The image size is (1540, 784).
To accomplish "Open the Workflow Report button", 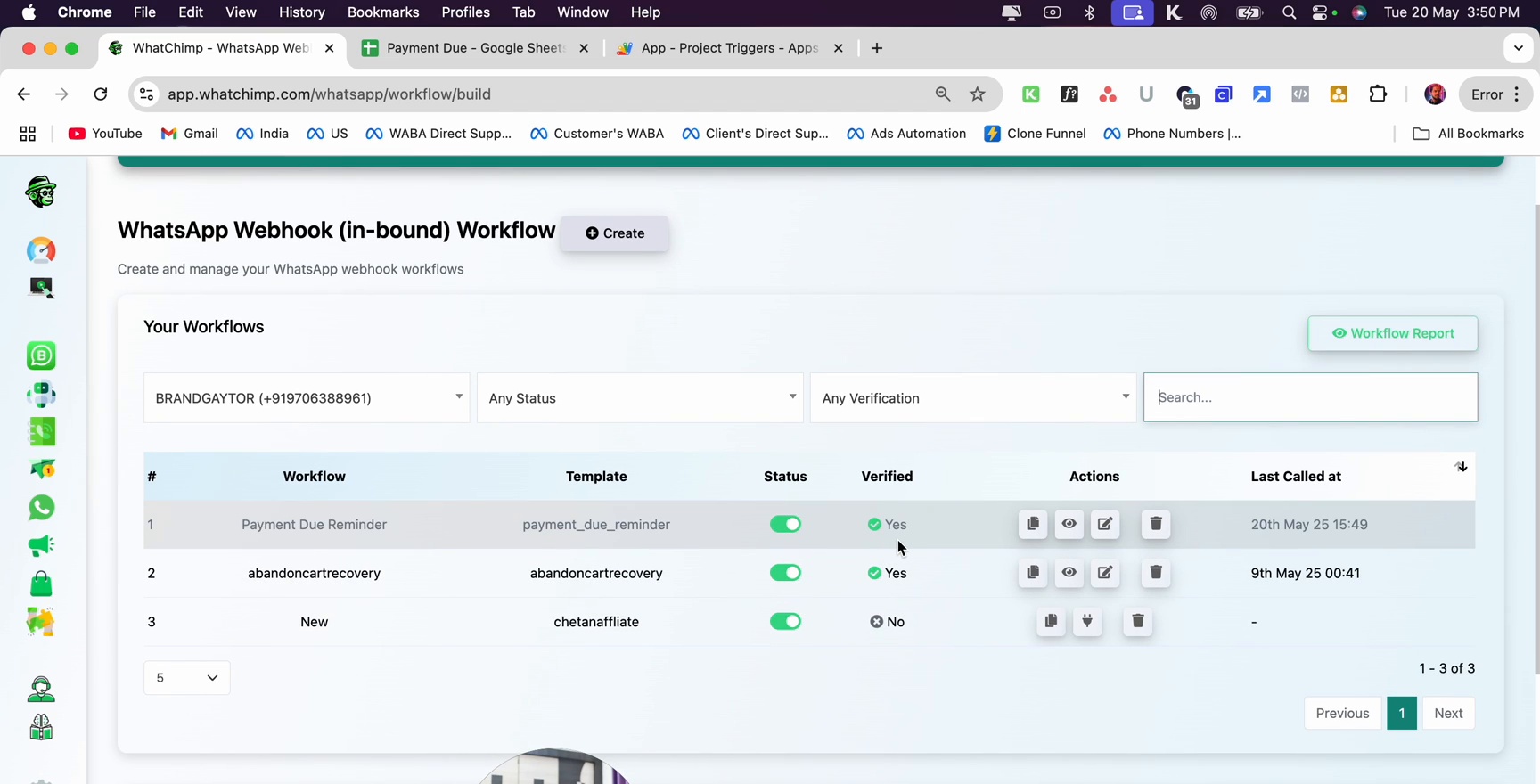I will pyautogui.click(x=1393, y=333).
